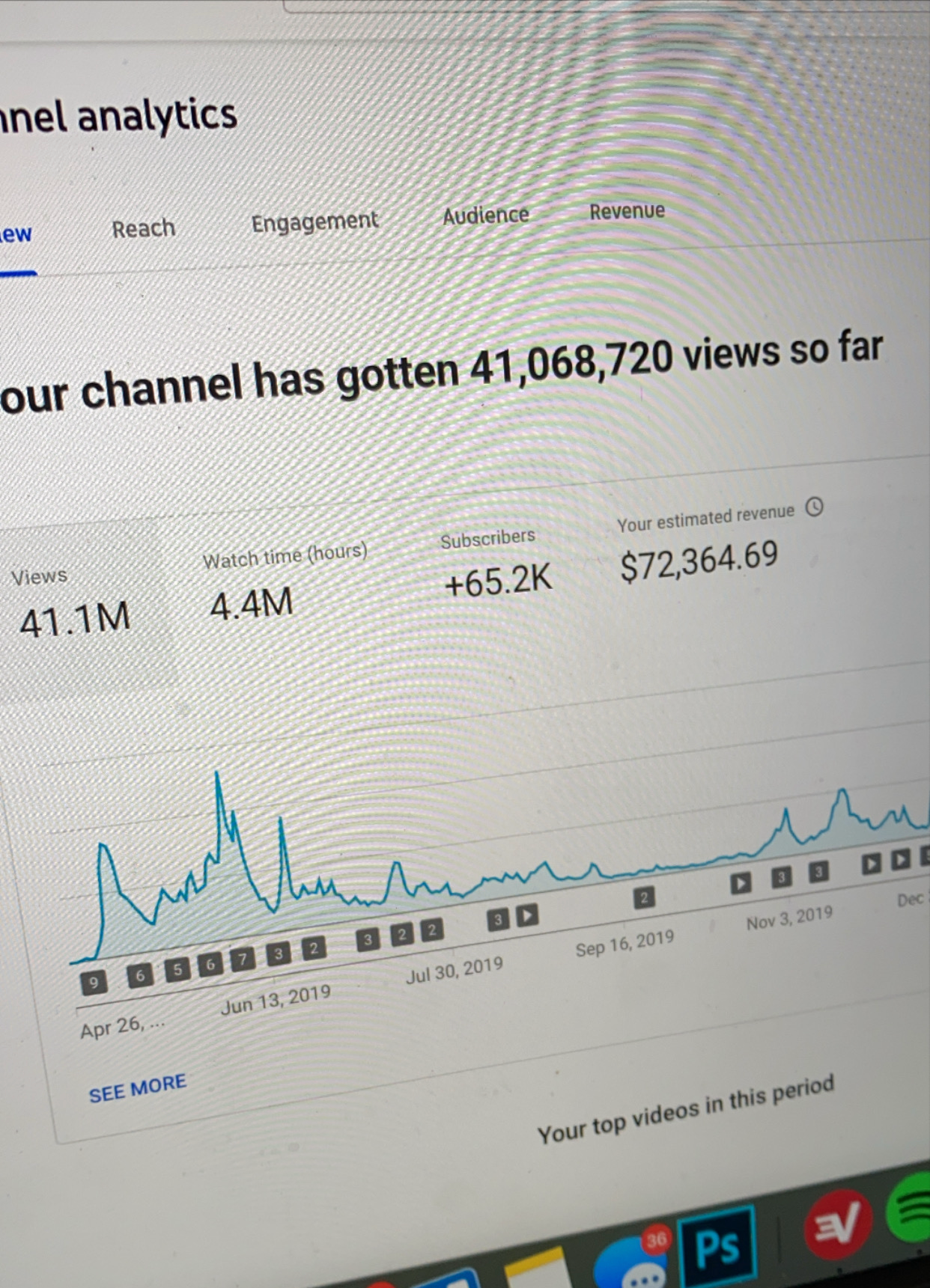
Task: Click the Jul 30, 2019 date label
Action: coord(455,971)
